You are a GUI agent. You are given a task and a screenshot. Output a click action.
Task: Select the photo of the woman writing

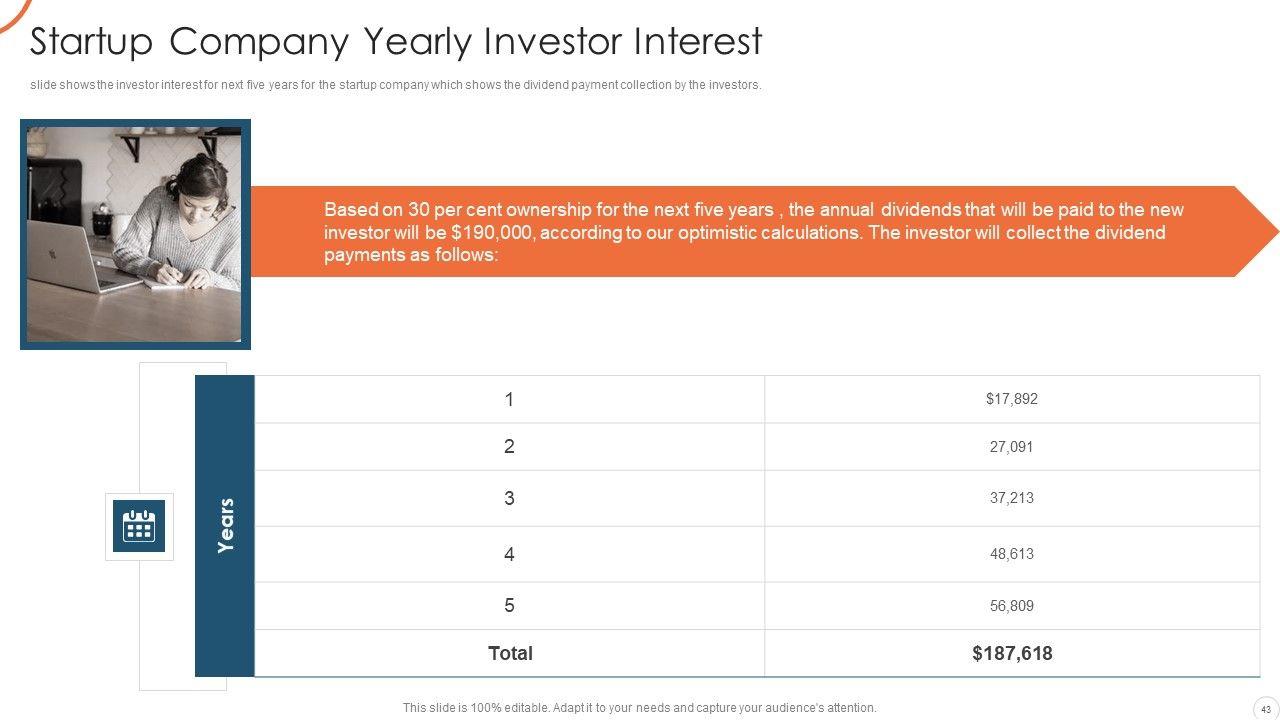pyautogui.click(x=135, y=234)
